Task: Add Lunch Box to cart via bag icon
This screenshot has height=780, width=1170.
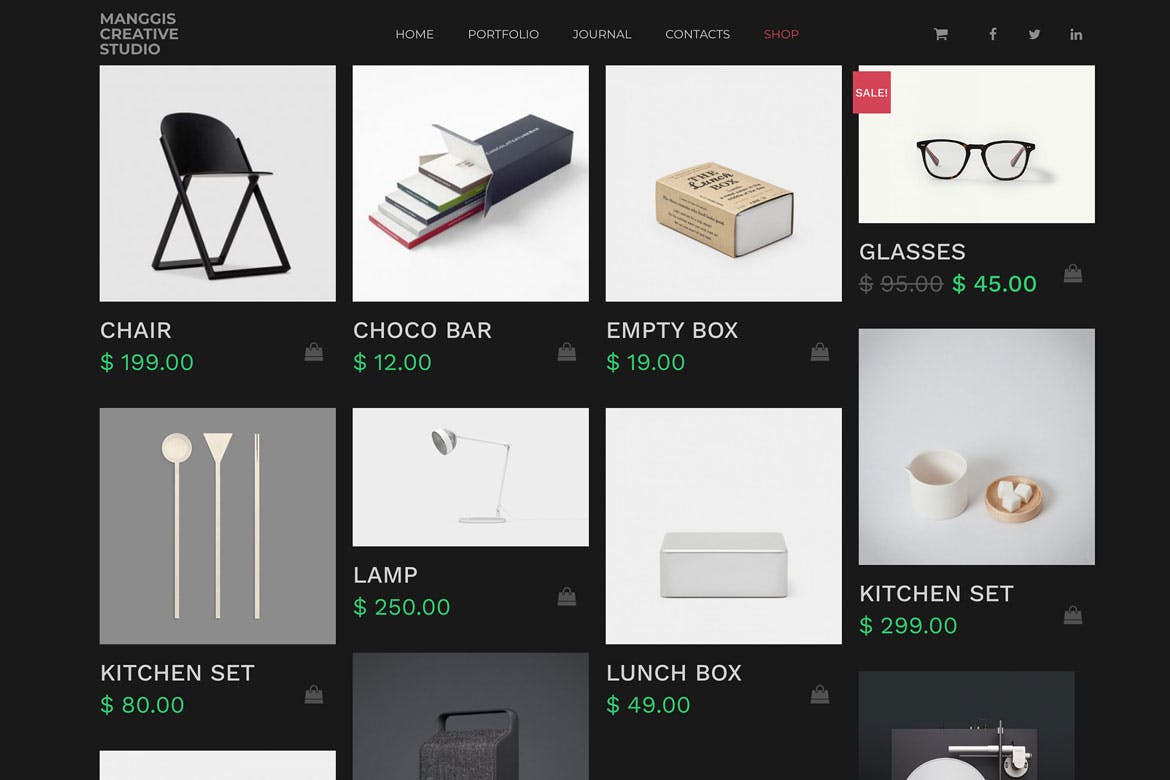Action: click(820, 694)
